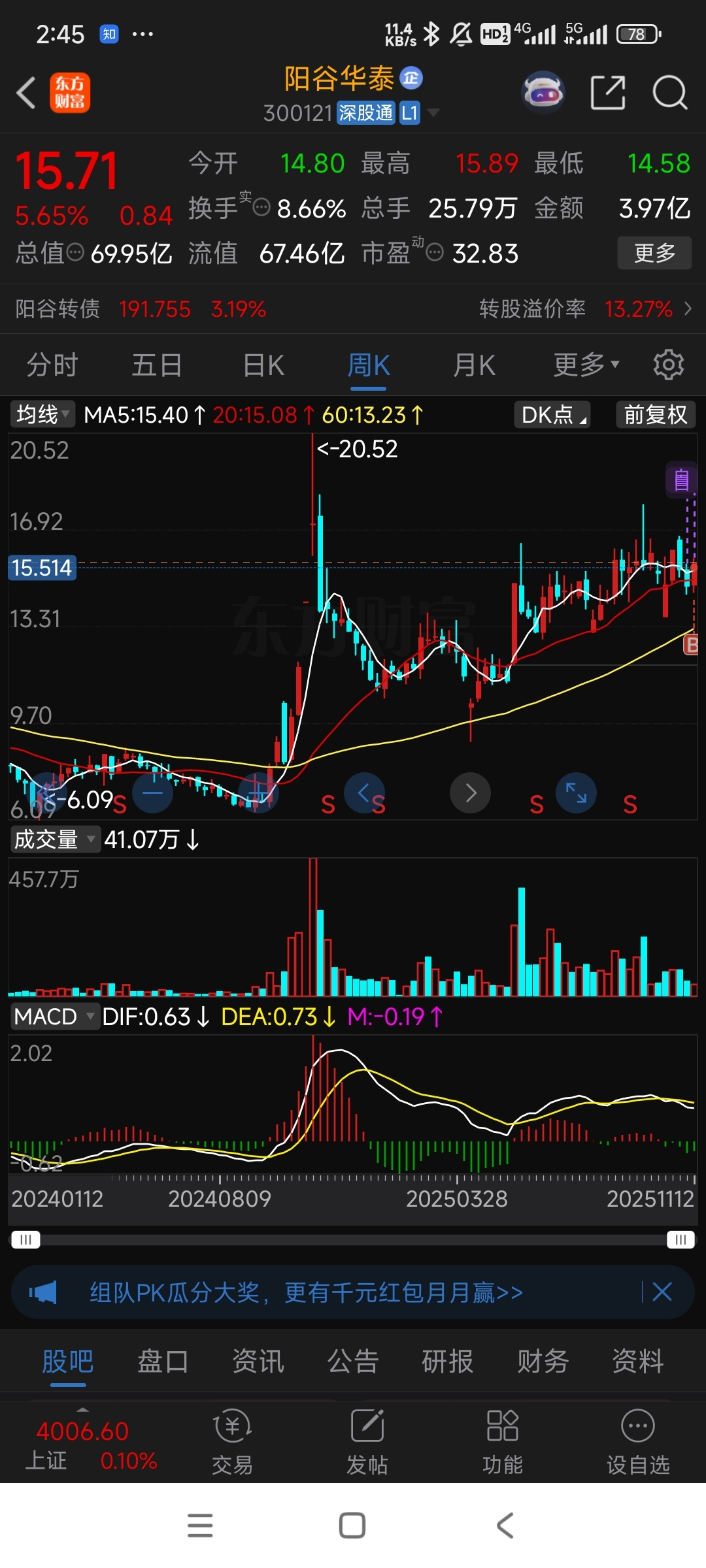Open the 资讯 tab
Image resolution: width=706 pixels, height=1568 pixels.
pyautogui.click(x=258, y=1362)
